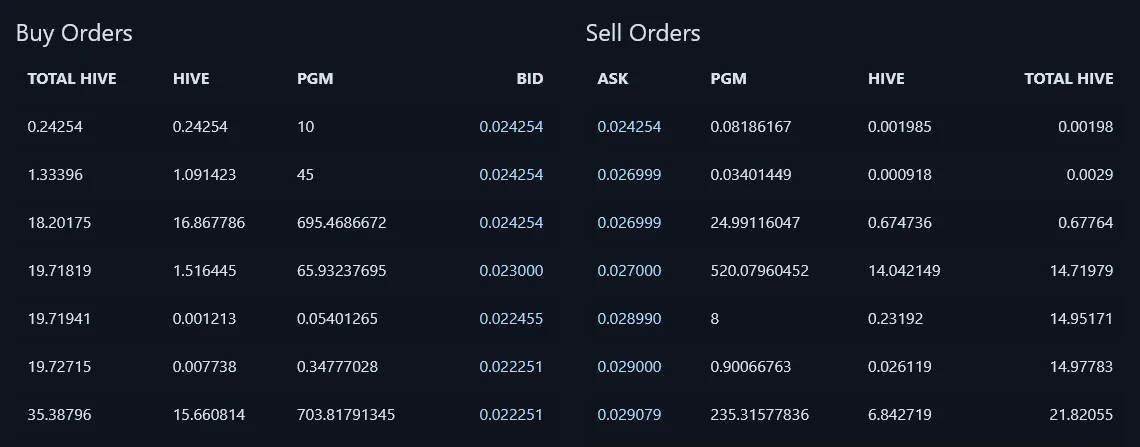Select the 0.022455 bid price
This screenshot has width=1140, height=447.
511,319
